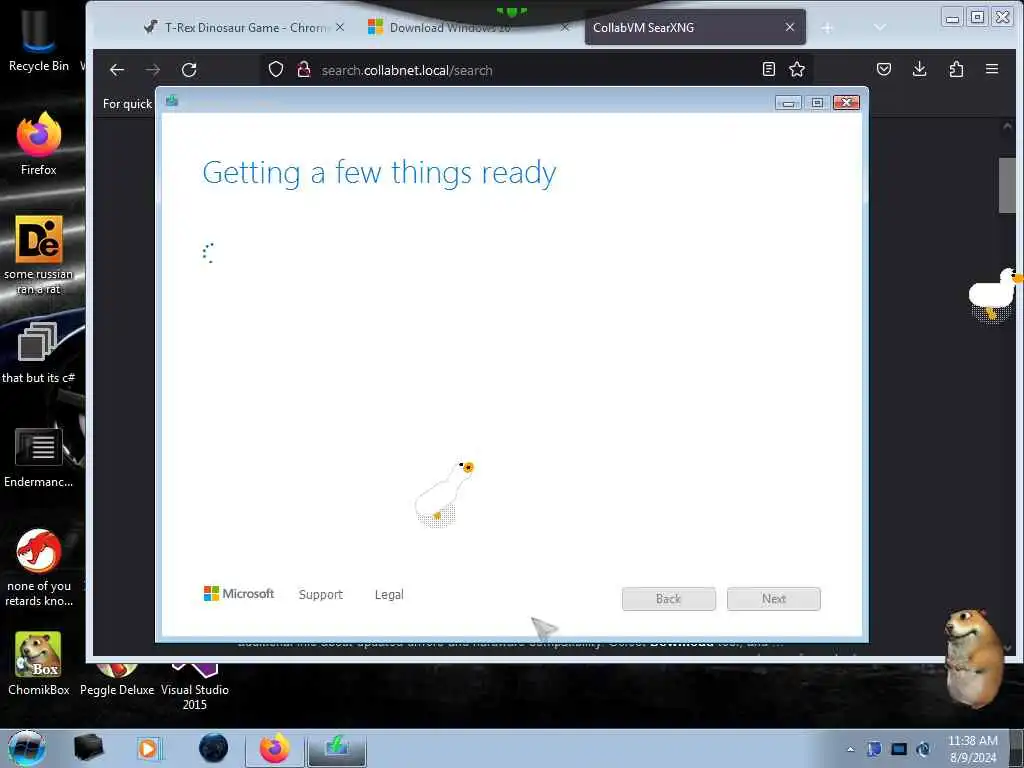Viewport: 1024px width, 768px height.
Task: Launch Firefox from the desktop shortcut
Action: 39,144
